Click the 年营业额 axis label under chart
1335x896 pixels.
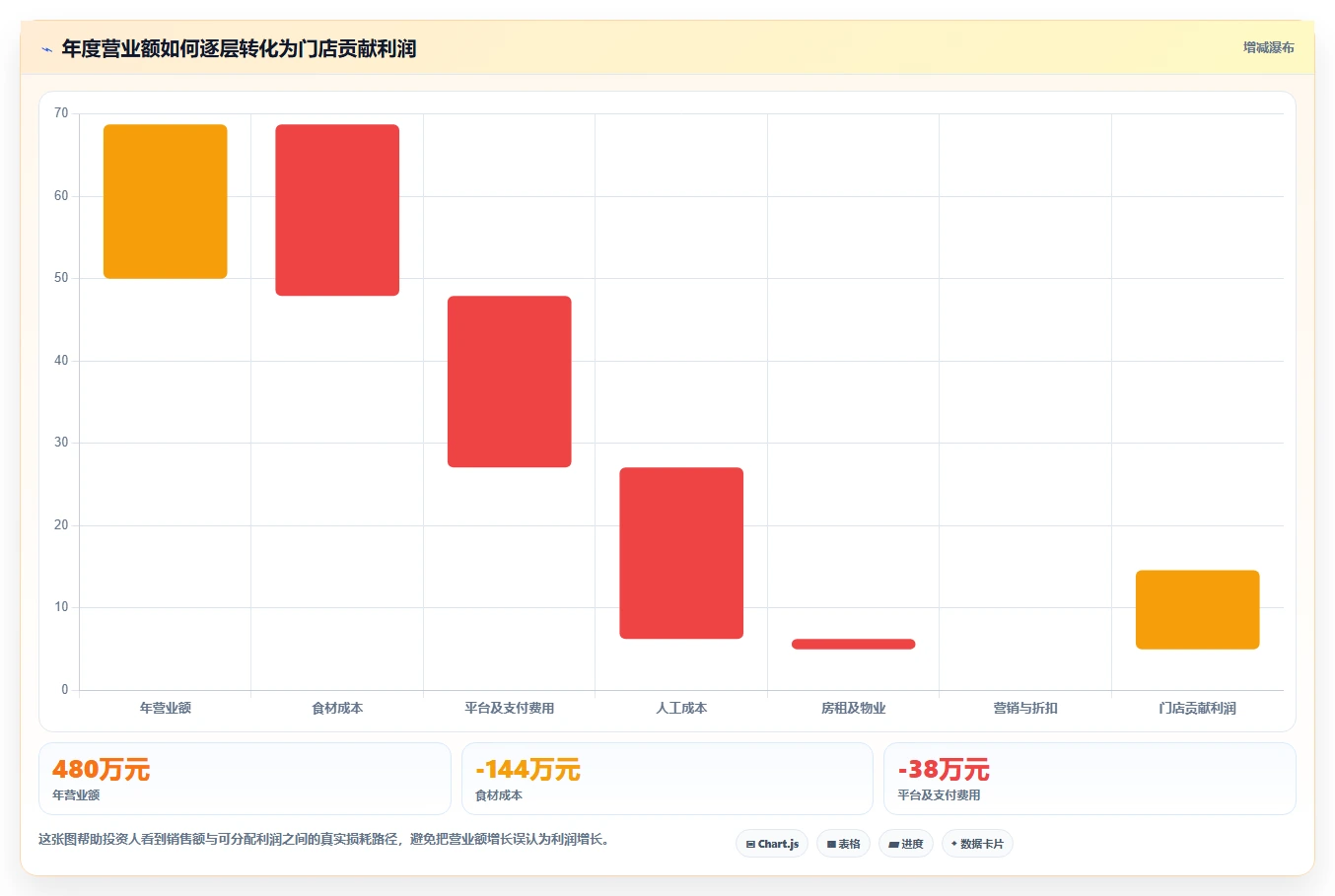pyautogui.click(x=166, y=708)
